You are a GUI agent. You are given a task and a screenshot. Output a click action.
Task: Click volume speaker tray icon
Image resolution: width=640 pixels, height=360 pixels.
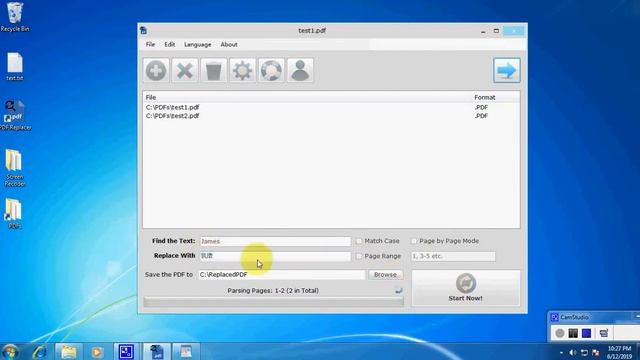[x=573, y=352]
